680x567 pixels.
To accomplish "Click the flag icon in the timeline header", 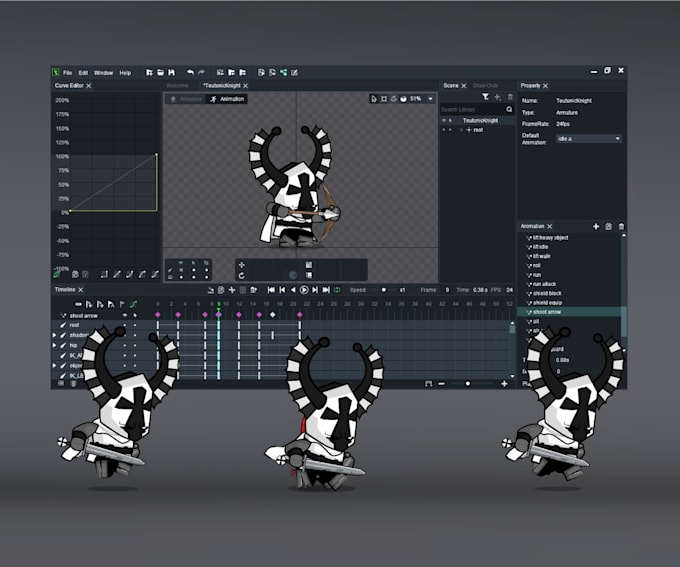I will 122,304.
